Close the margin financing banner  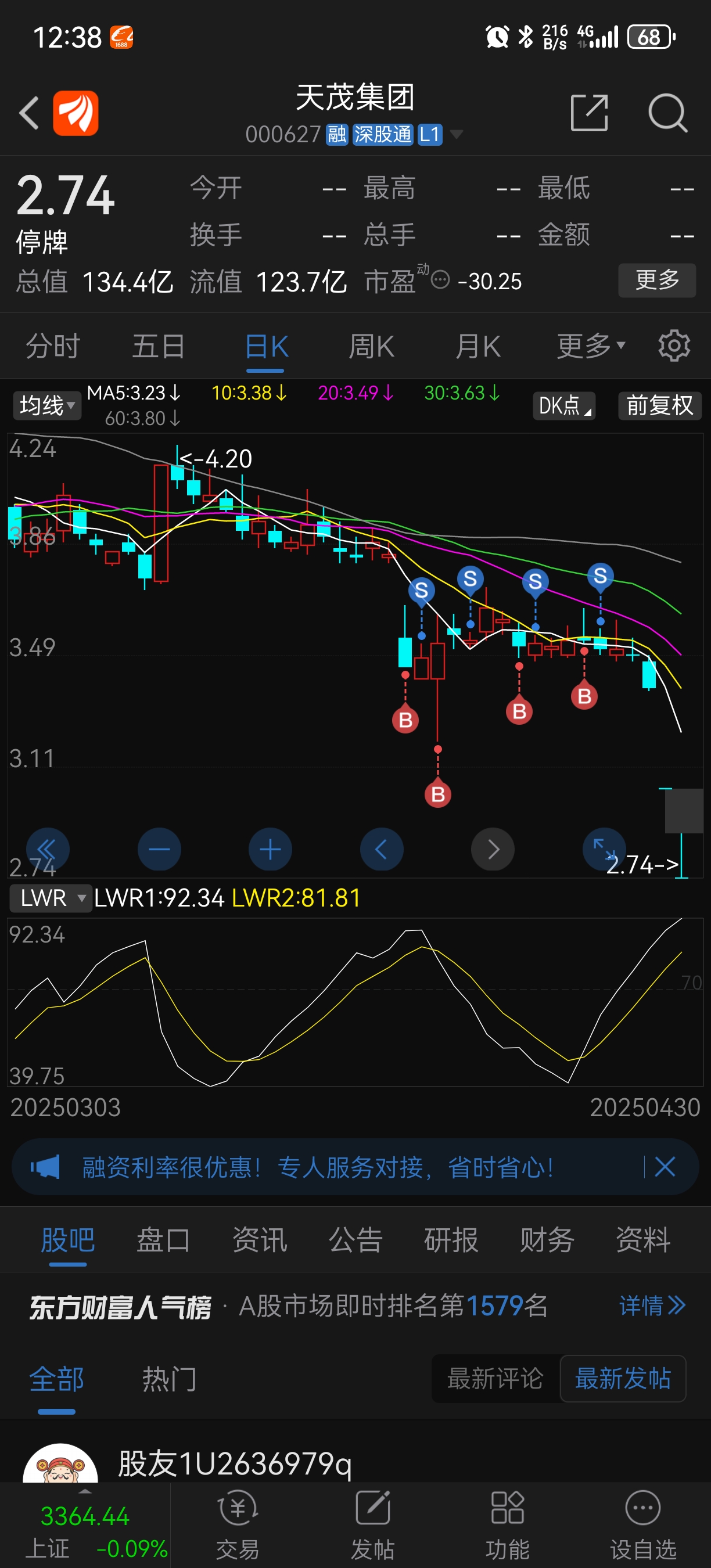point(665,1167)
